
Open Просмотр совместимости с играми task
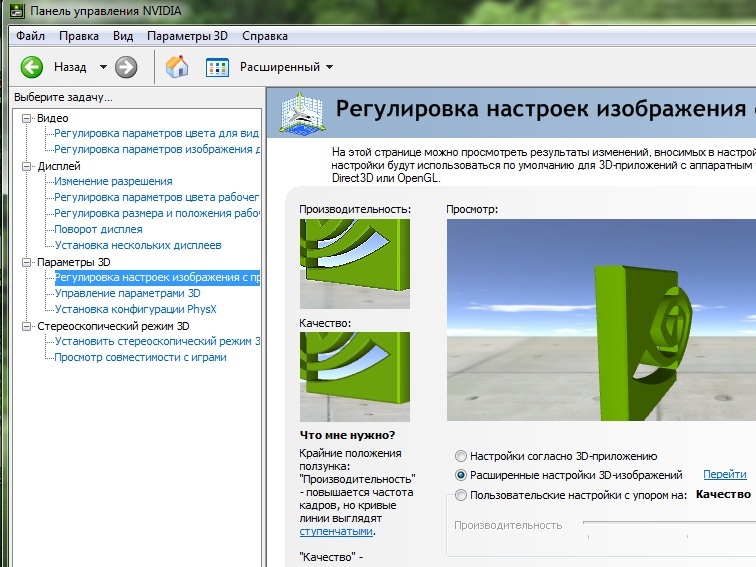[x=140, y=357]
